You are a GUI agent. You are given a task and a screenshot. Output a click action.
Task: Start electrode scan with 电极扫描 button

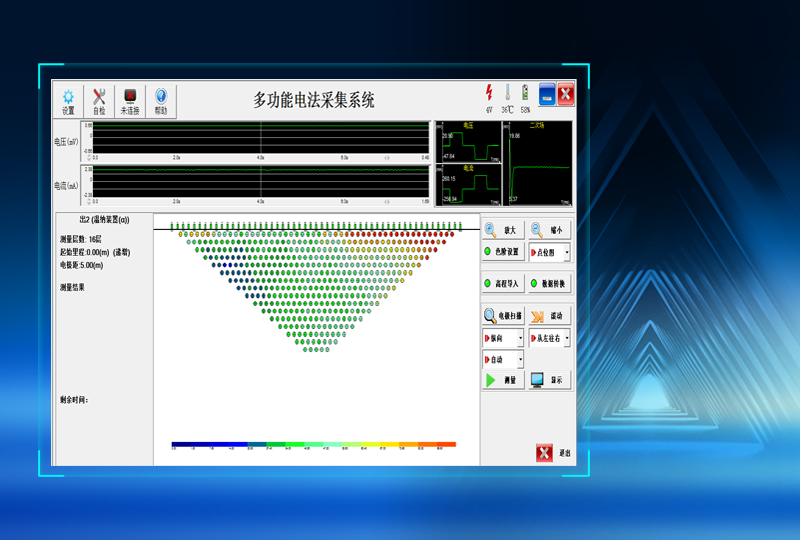503,316
